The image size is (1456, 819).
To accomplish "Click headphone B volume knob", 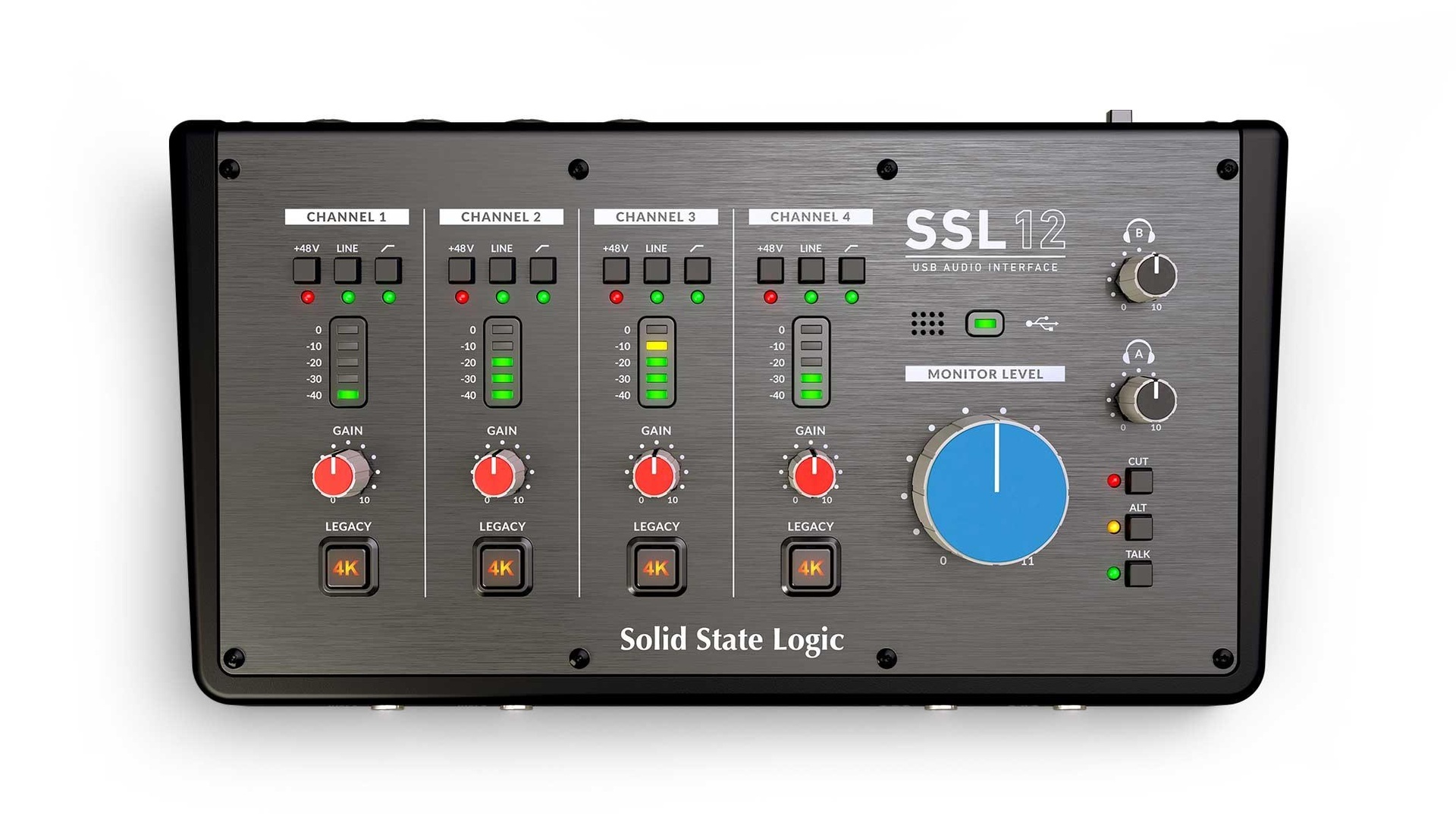I will (1148, 277).
